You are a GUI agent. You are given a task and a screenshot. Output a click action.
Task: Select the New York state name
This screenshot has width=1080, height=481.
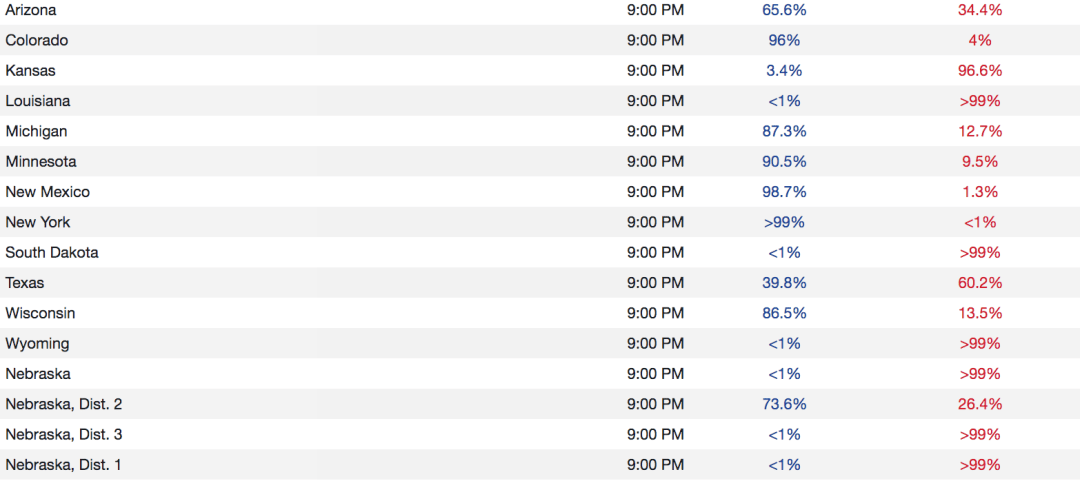point(38,222)
